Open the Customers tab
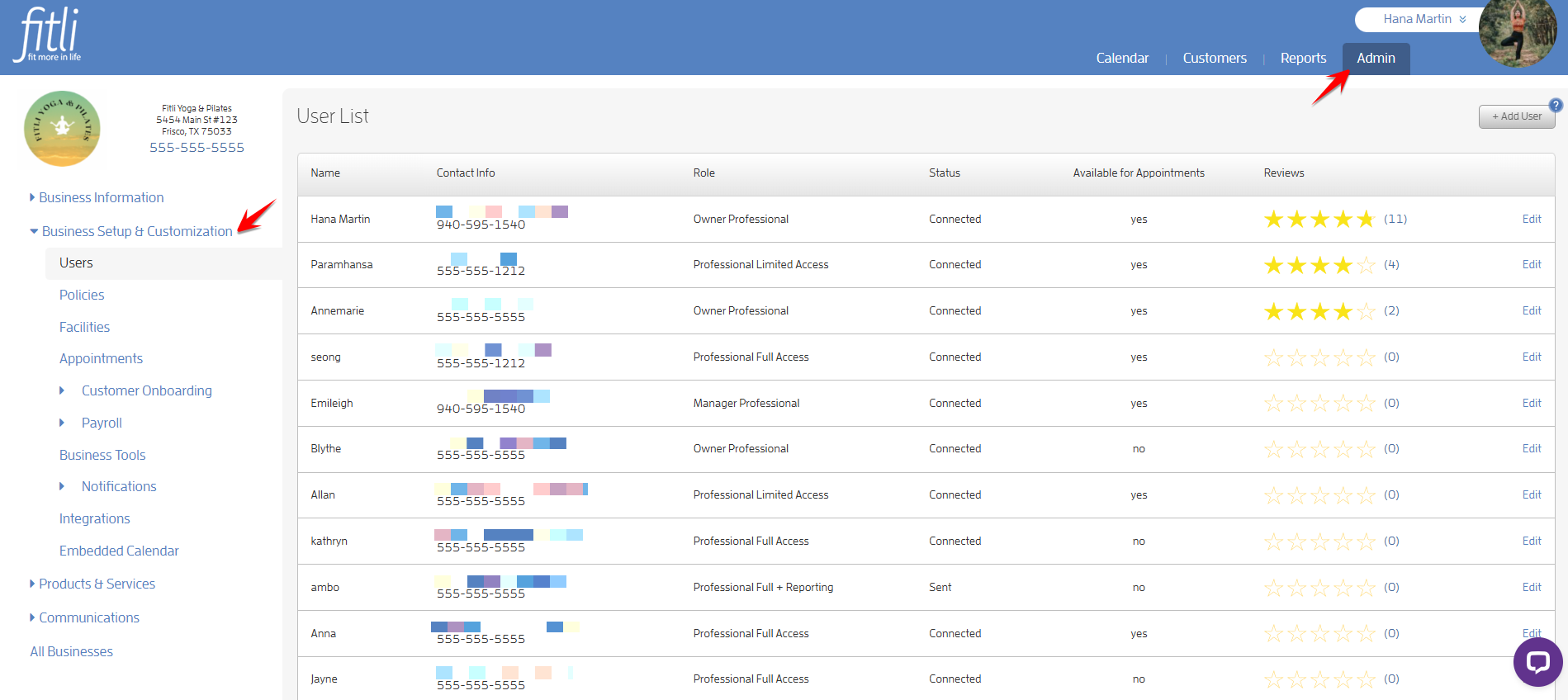The height and width of the screenshot is (700, 1568). pyautogui.click(x=1215, y=58)
